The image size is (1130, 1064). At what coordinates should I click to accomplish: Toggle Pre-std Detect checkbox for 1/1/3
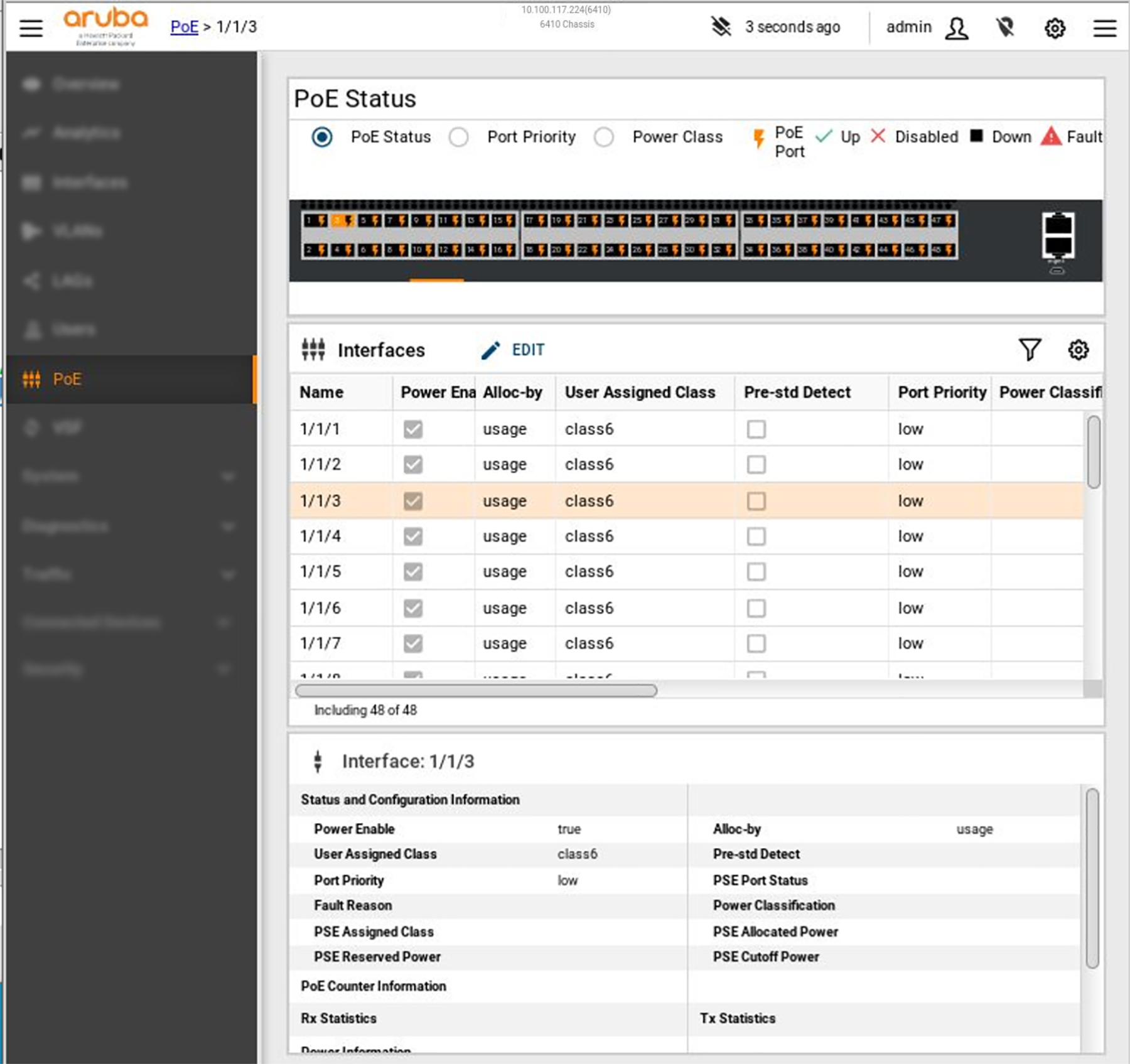tap(756, 501)
